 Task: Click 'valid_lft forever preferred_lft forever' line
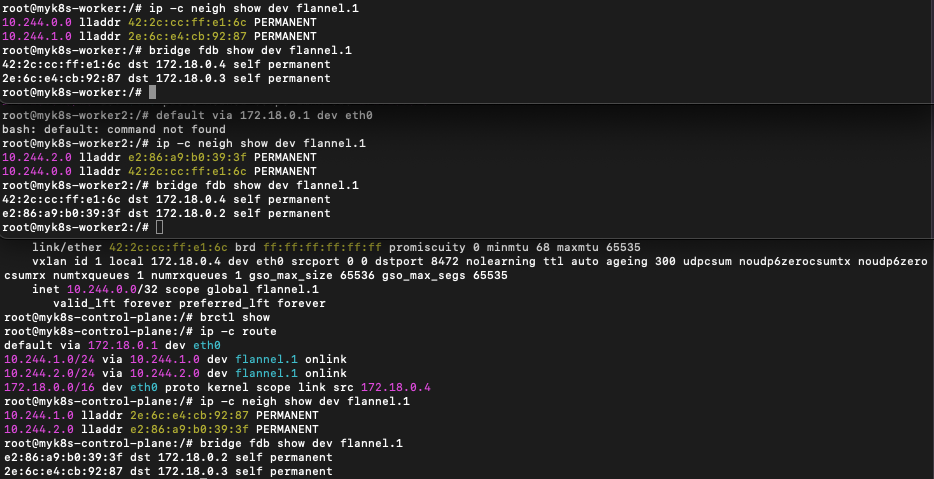pos(189,304)
